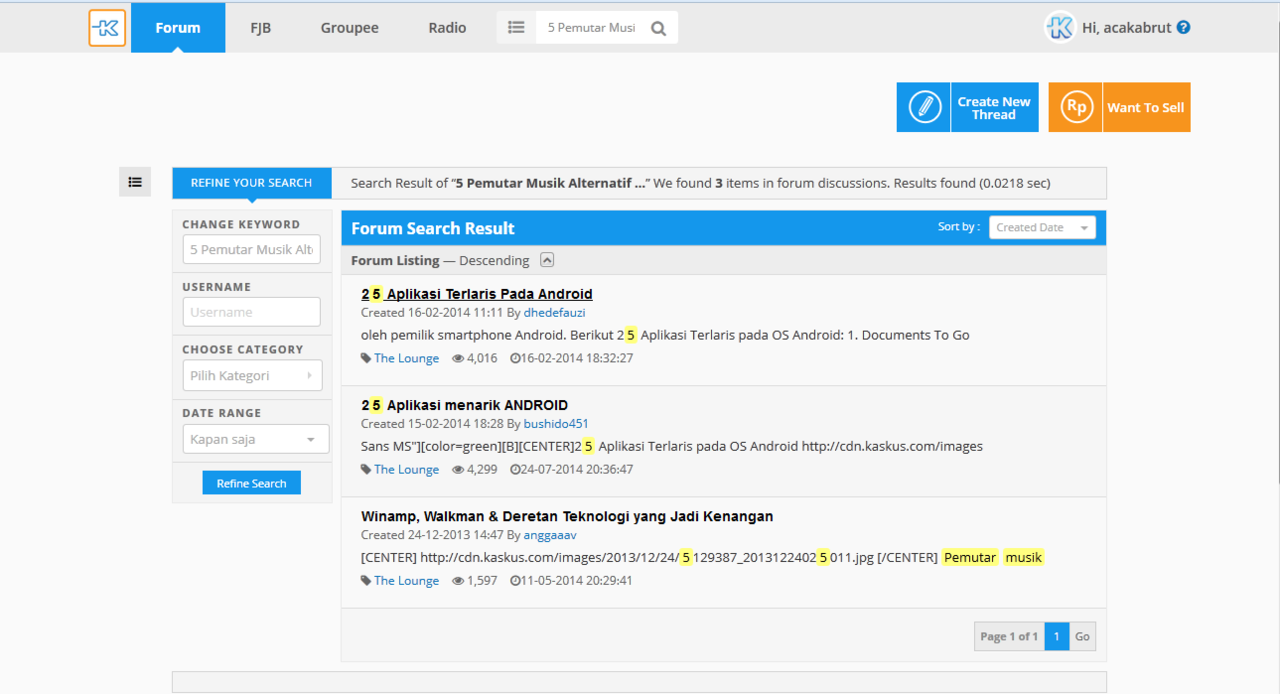The image size is (1280, 694).
Task: Open the Pilih Kategori category dropdown
Action: pos(252,376)
